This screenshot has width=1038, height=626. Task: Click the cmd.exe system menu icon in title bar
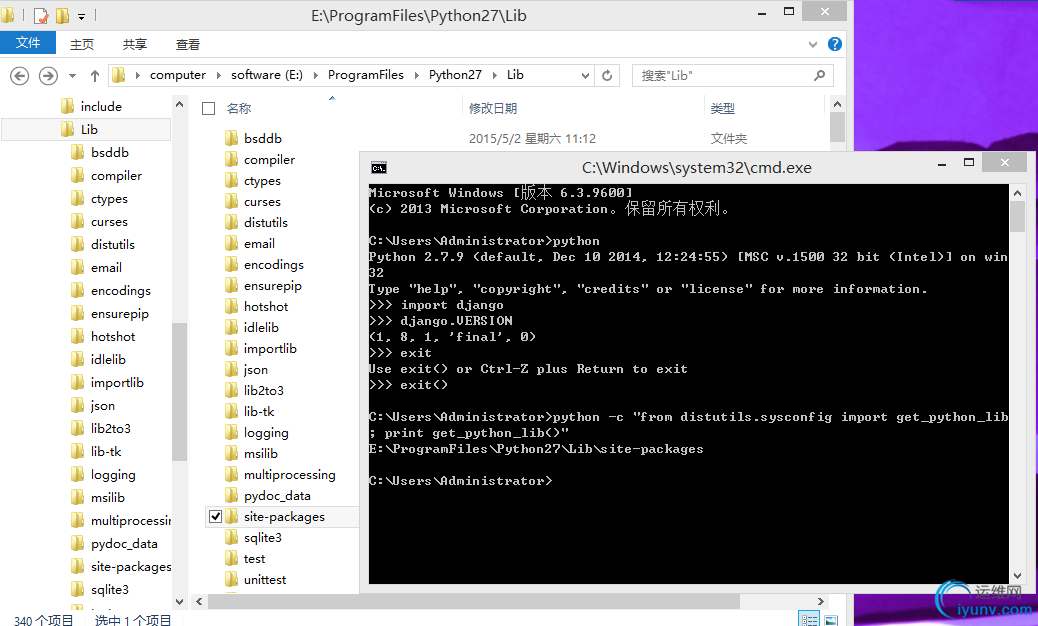[x=379, y=168]
